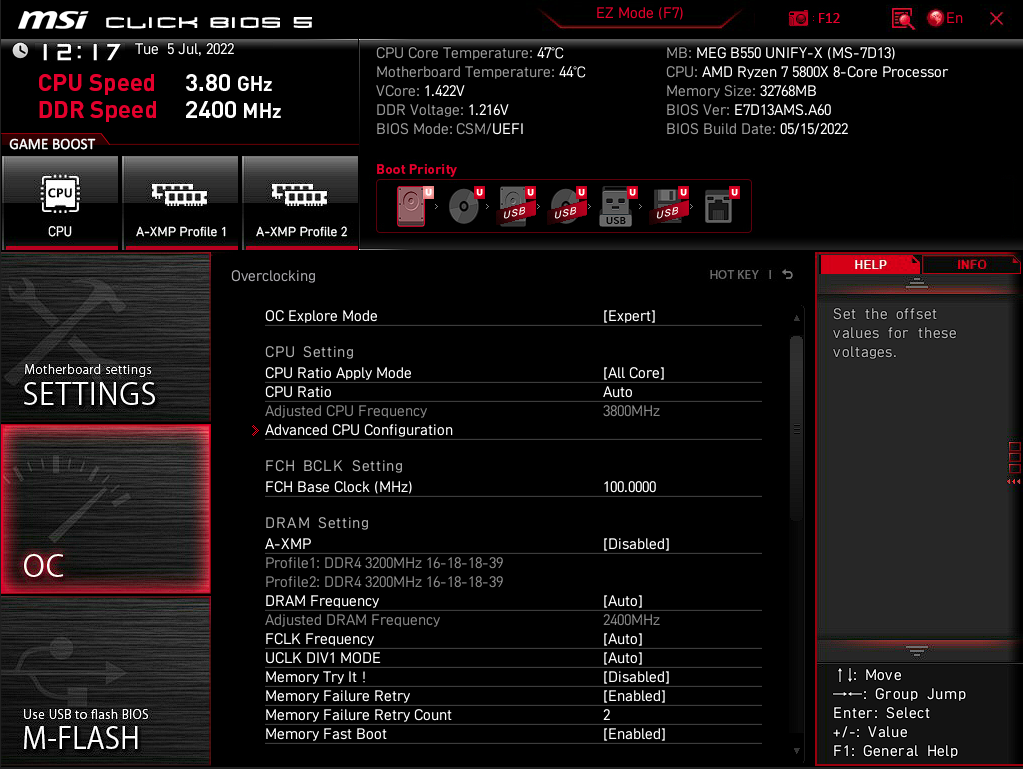The height and width of the screenshot is (769, 1023).
Task: Select the USB hard disk boot device icon
Action: tap(517, 206)
